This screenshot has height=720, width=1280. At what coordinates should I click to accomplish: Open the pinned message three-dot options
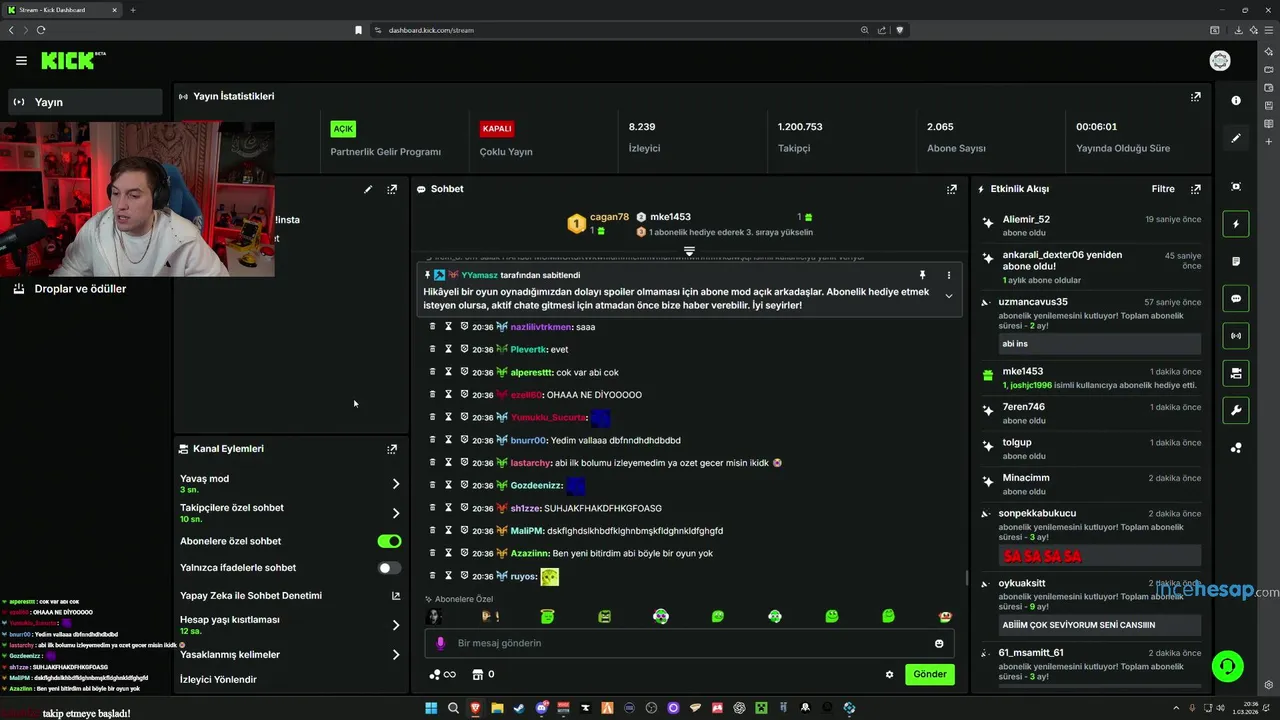click(949, 275)
